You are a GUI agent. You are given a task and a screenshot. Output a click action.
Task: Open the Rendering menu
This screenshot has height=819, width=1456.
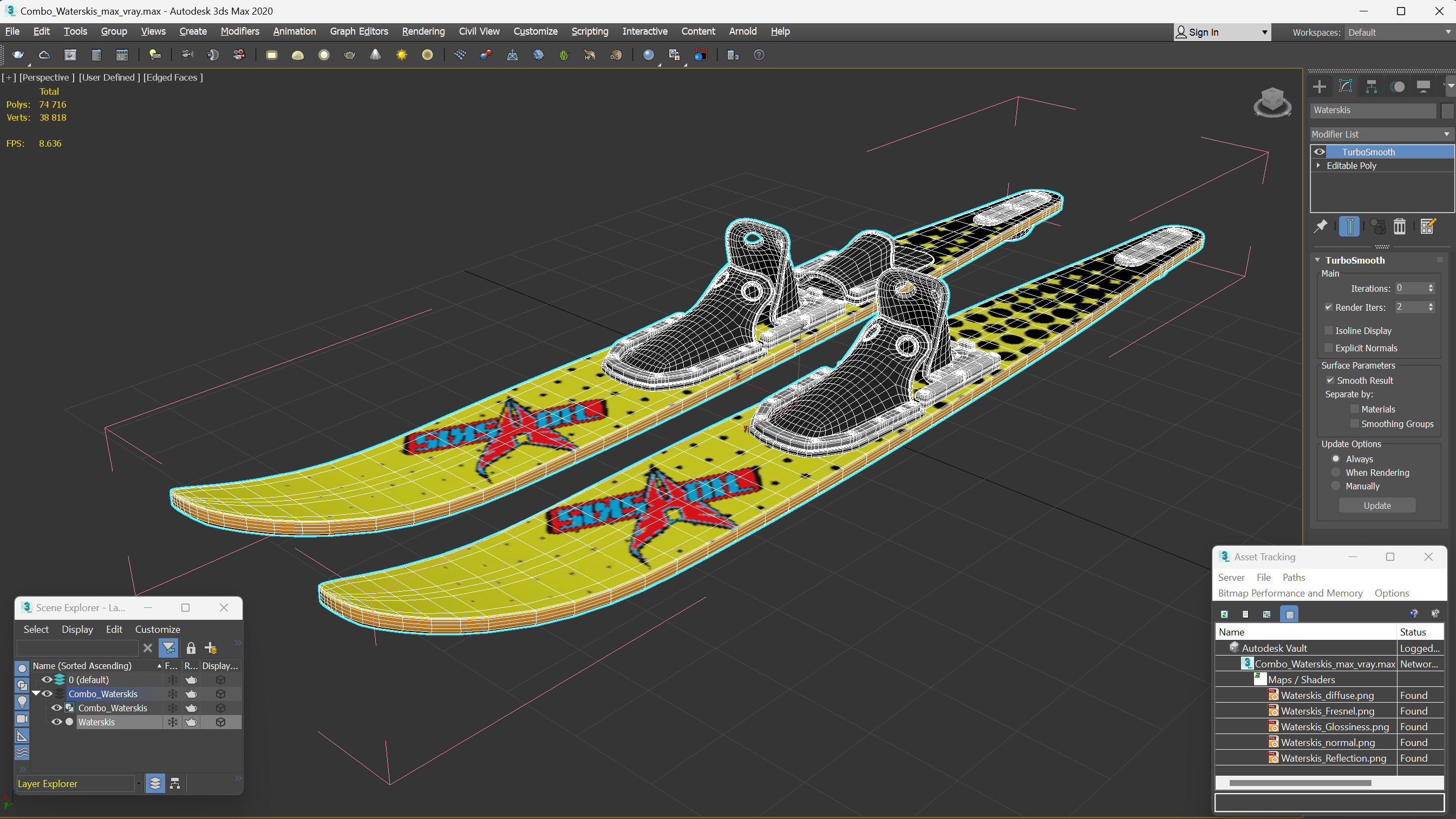423,31
